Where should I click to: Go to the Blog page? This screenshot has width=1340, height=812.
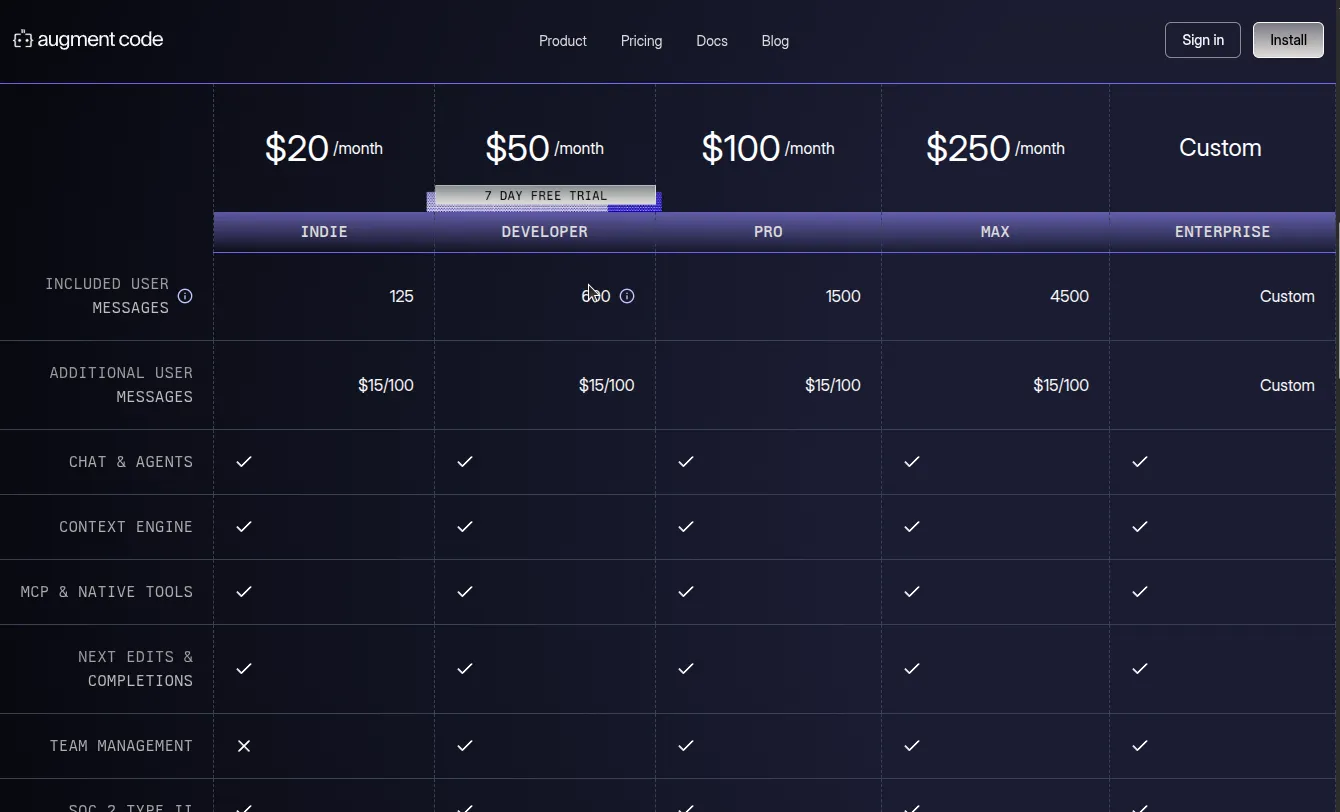pos(775,41)
